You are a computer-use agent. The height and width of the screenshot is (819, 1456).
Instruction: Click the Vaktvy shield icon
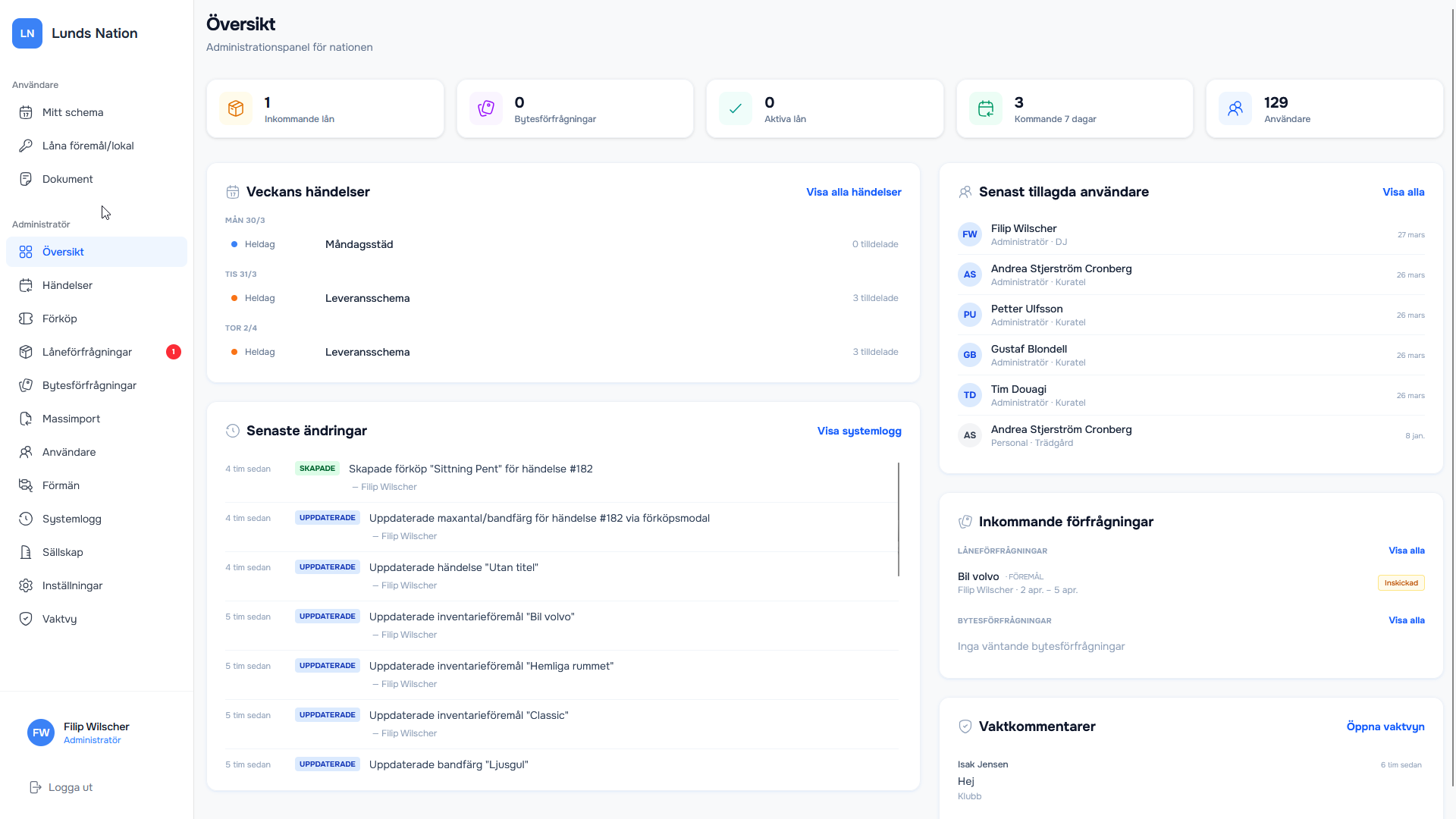(x=26, y=619)
